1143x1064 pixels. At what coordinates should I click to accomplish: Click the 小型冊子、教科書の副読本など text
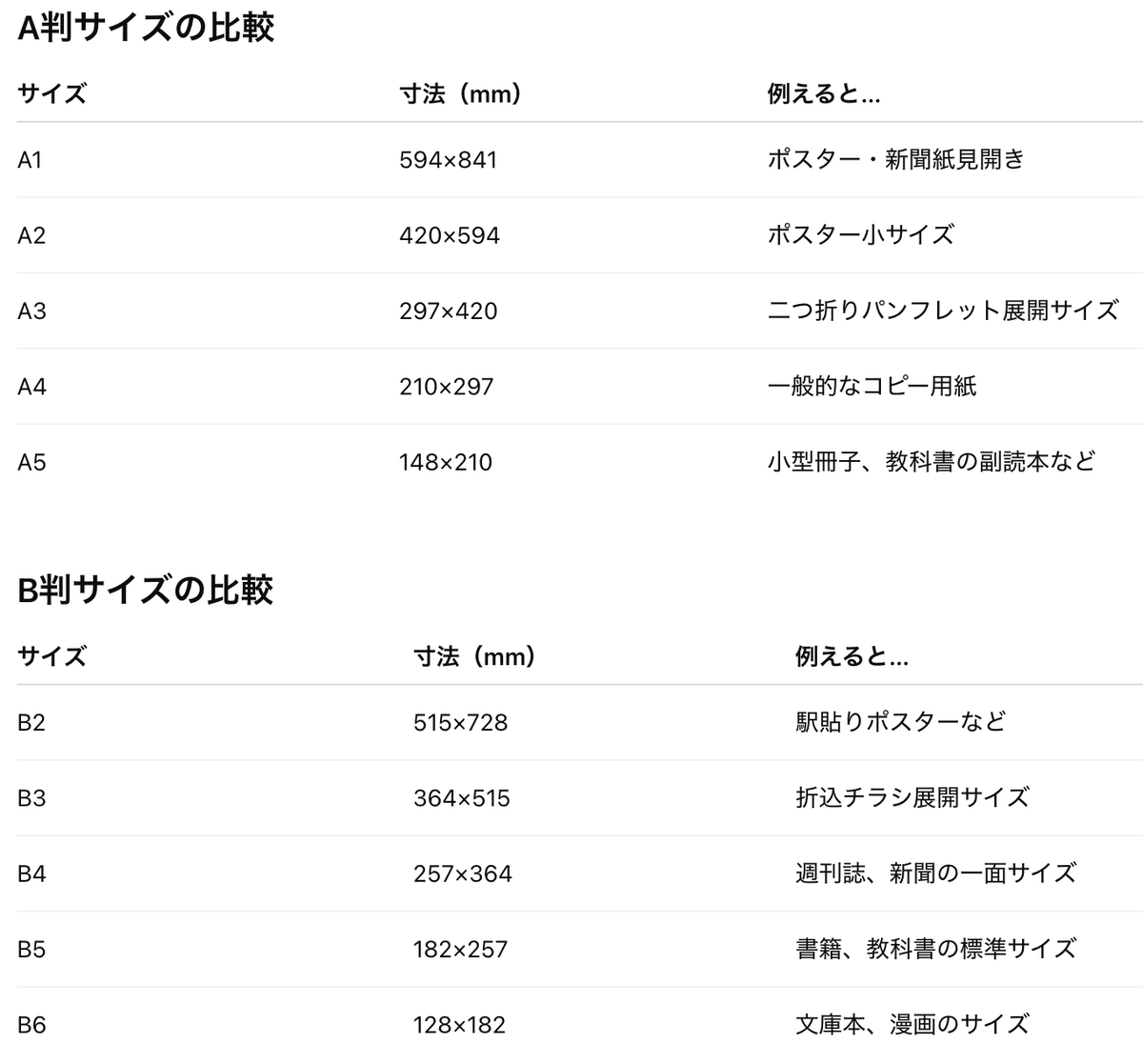click(931, 463)
